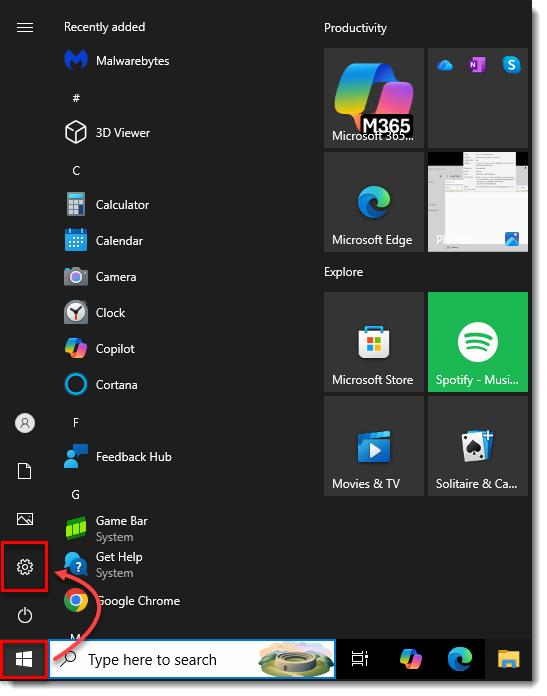The height and width of the screenshot is (696, 547).
Task: Open Skype in the tile folder
Action: coord(511,65)
